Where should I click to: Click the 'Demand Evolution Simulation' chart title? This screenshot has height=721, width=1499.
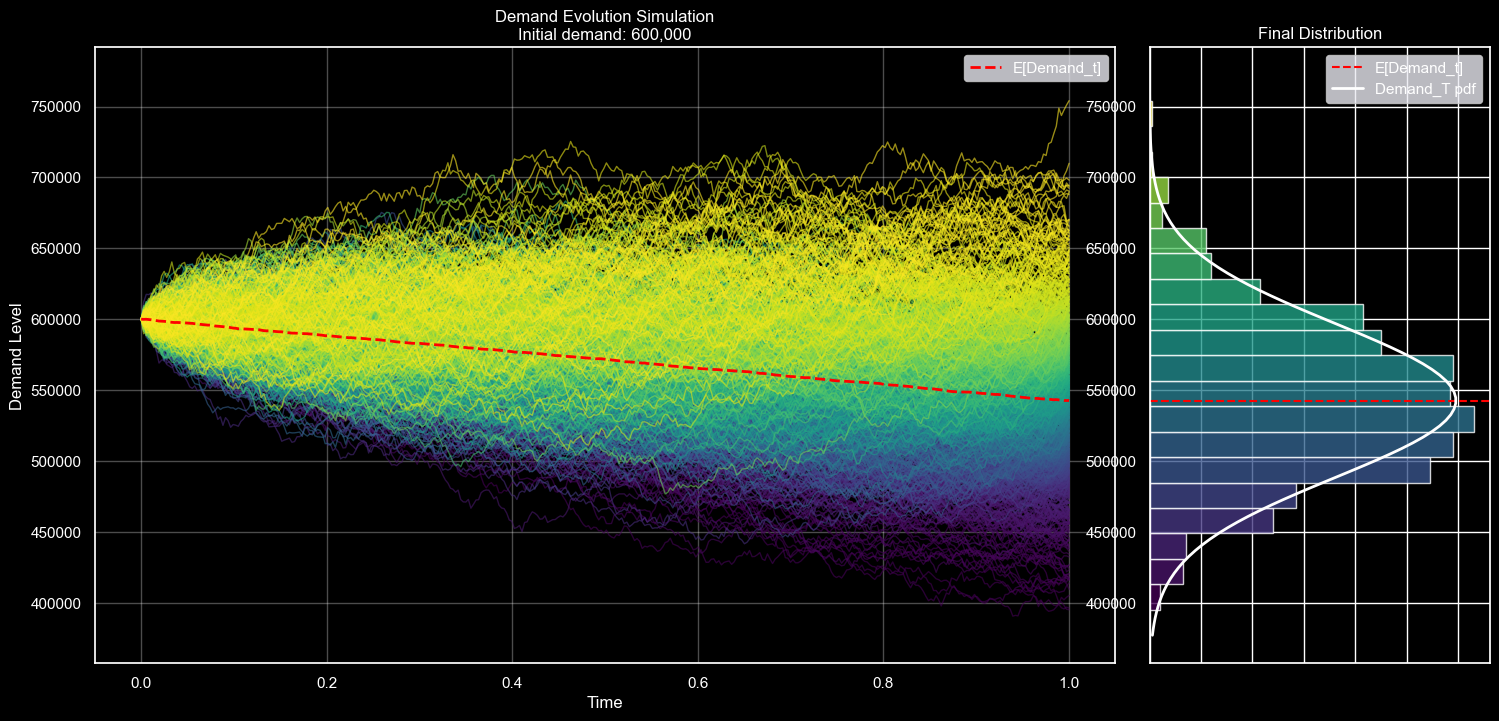(604, 16)
